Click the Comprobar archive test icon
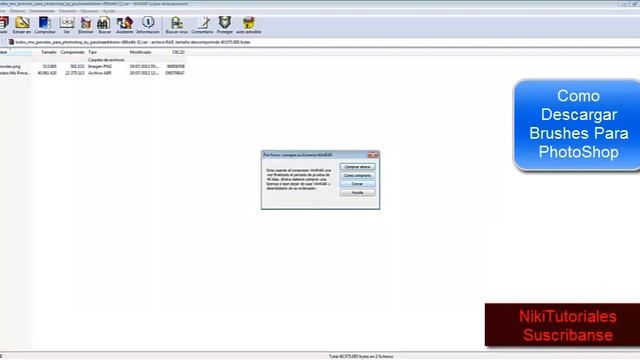This screenshot has width=640, height=360. coord(44,25)
